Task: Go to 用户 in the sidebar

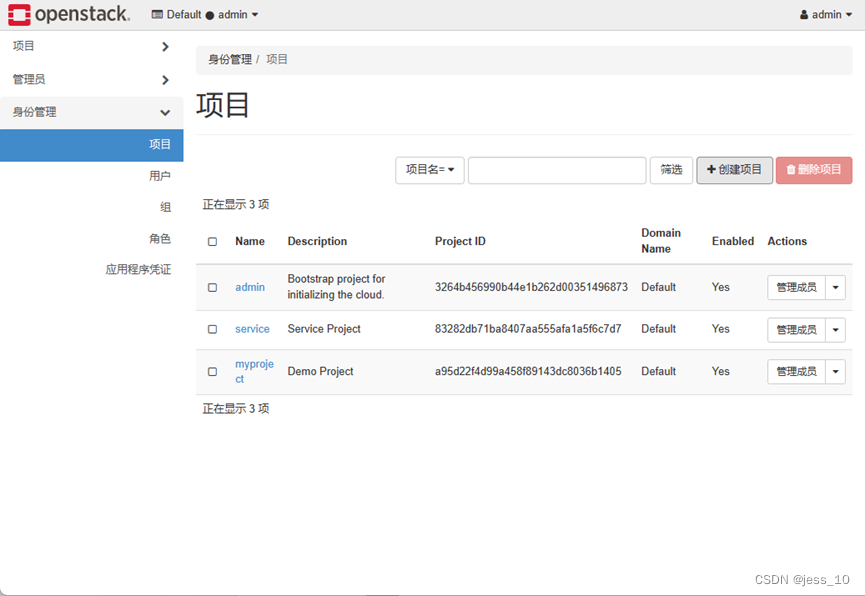Action: (159, 176)
